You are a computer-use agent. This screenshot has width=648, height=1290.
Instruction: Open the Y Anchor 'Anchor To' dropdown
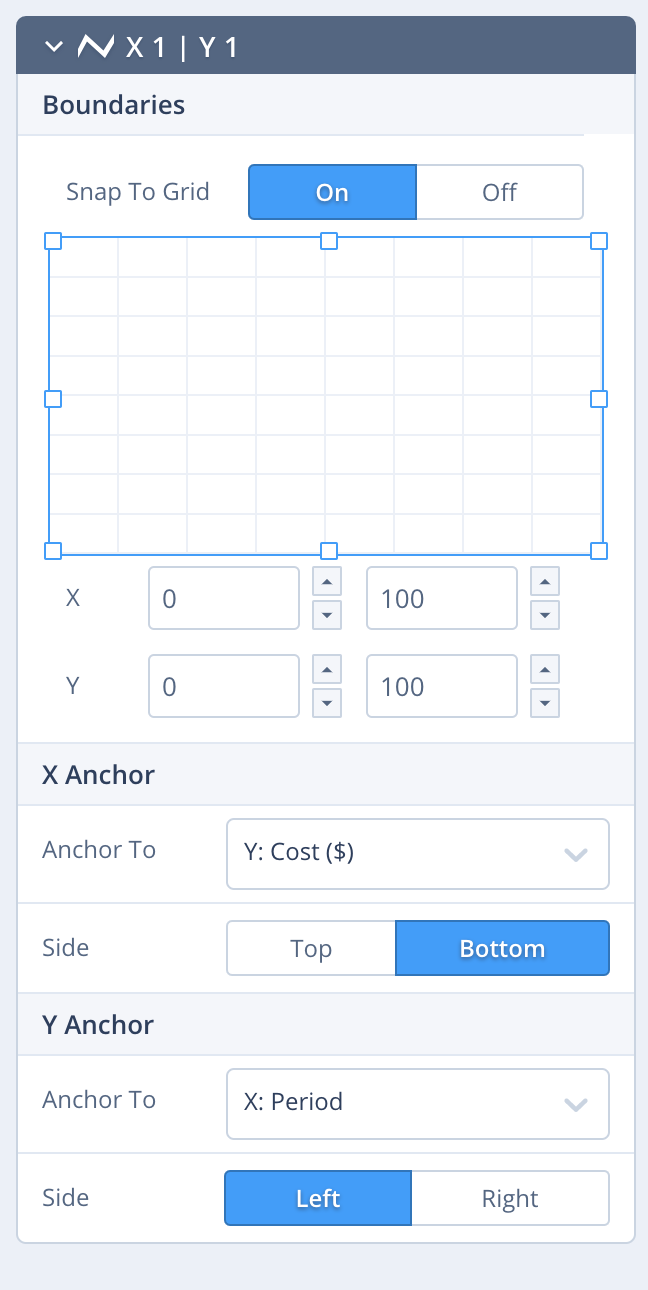[417, 1103]
